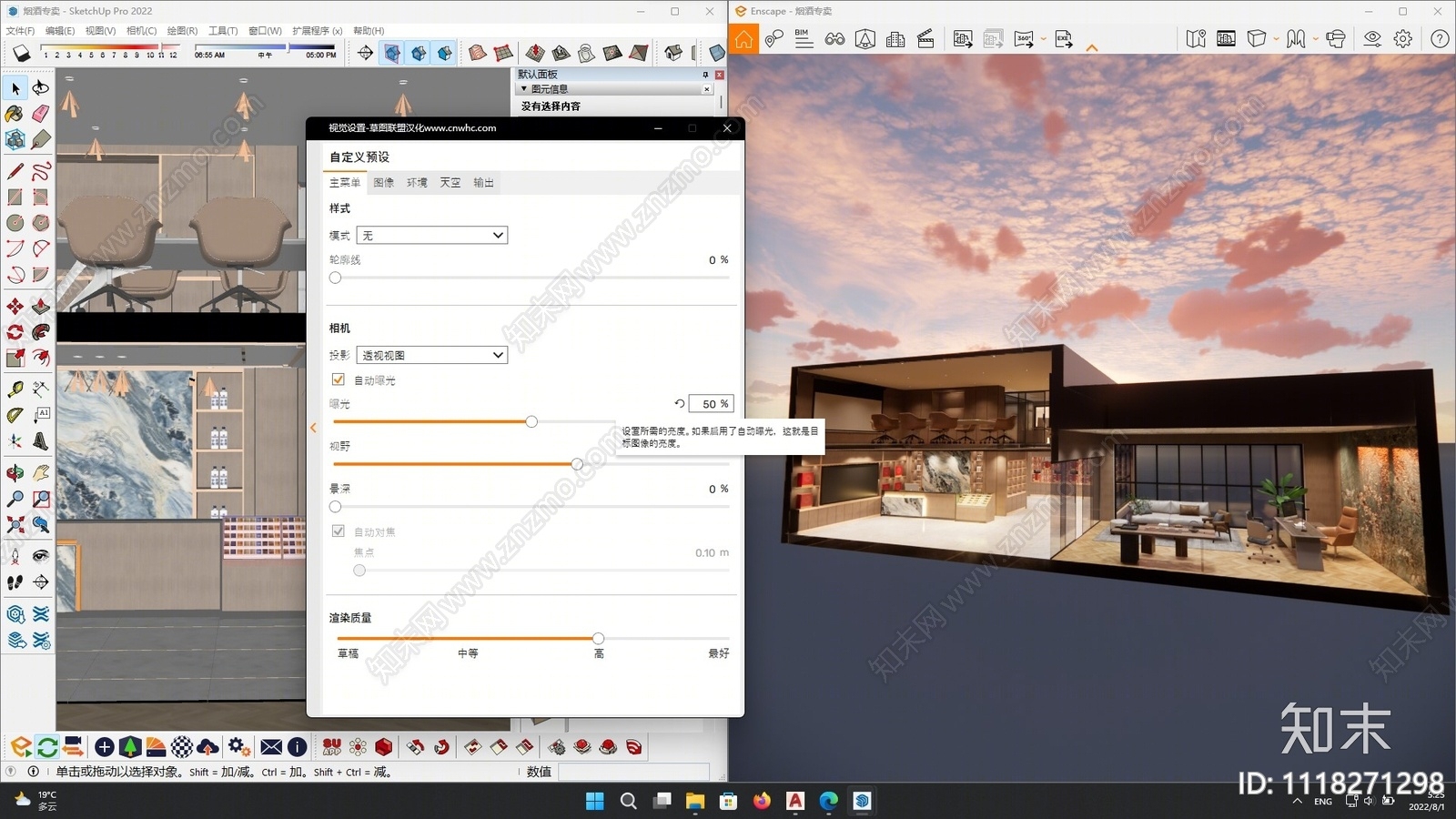
Task: Switch to the 图像 tab
Action: 384,183
